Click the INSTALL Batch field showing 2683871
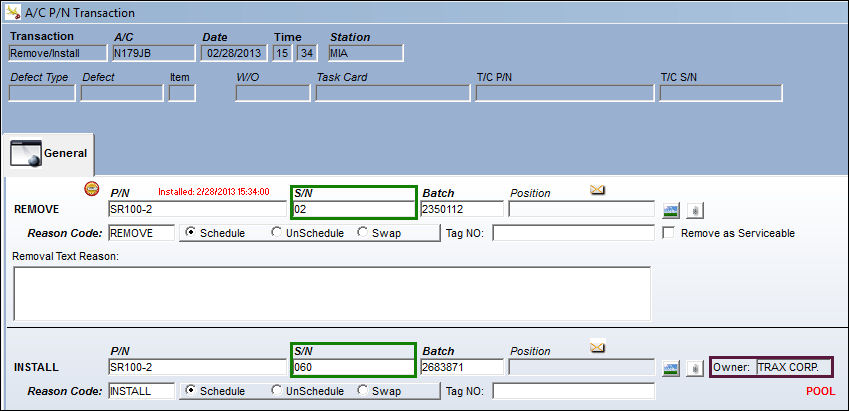Viewport: 849px width, 411px height. (462, 367)
